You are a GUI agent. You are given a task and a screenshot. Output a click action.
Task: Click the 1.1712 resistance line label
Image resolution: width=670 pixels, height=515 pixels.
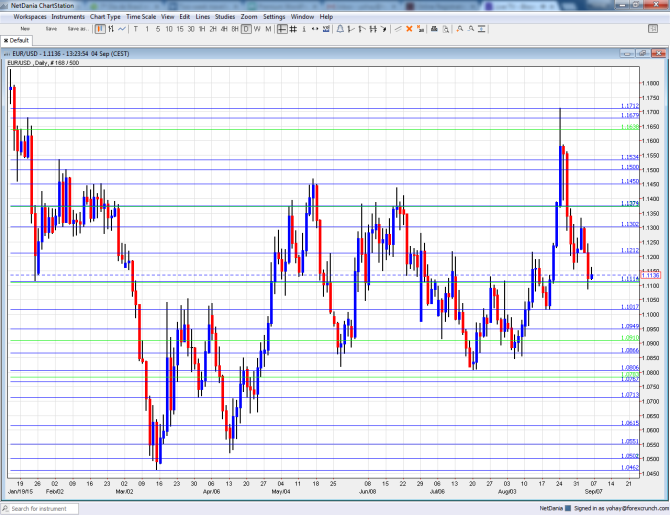point(630,106)
